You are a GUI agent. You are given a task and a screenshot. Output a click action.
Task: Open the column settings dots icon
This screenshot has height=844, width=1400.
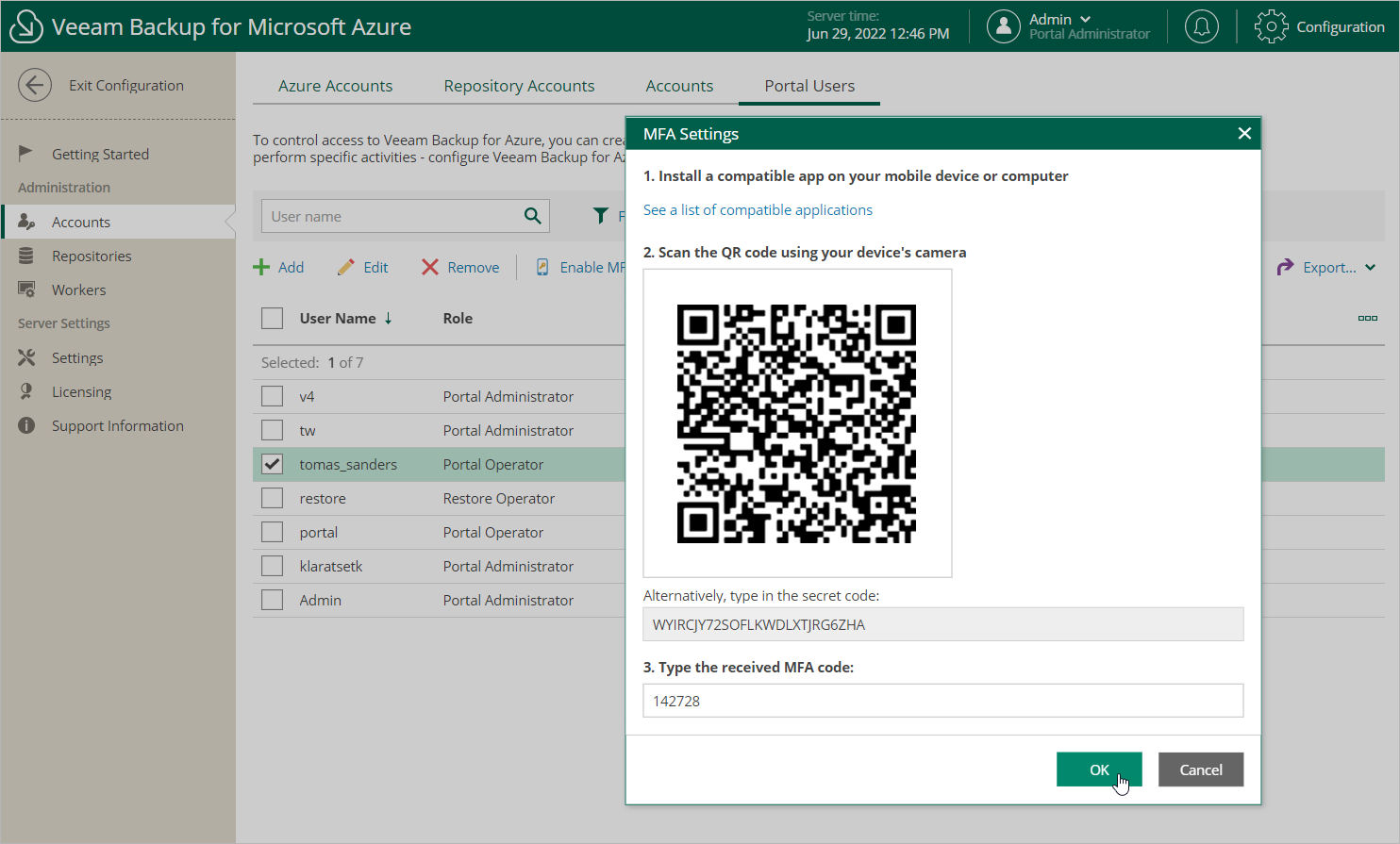coord(1368,318)
